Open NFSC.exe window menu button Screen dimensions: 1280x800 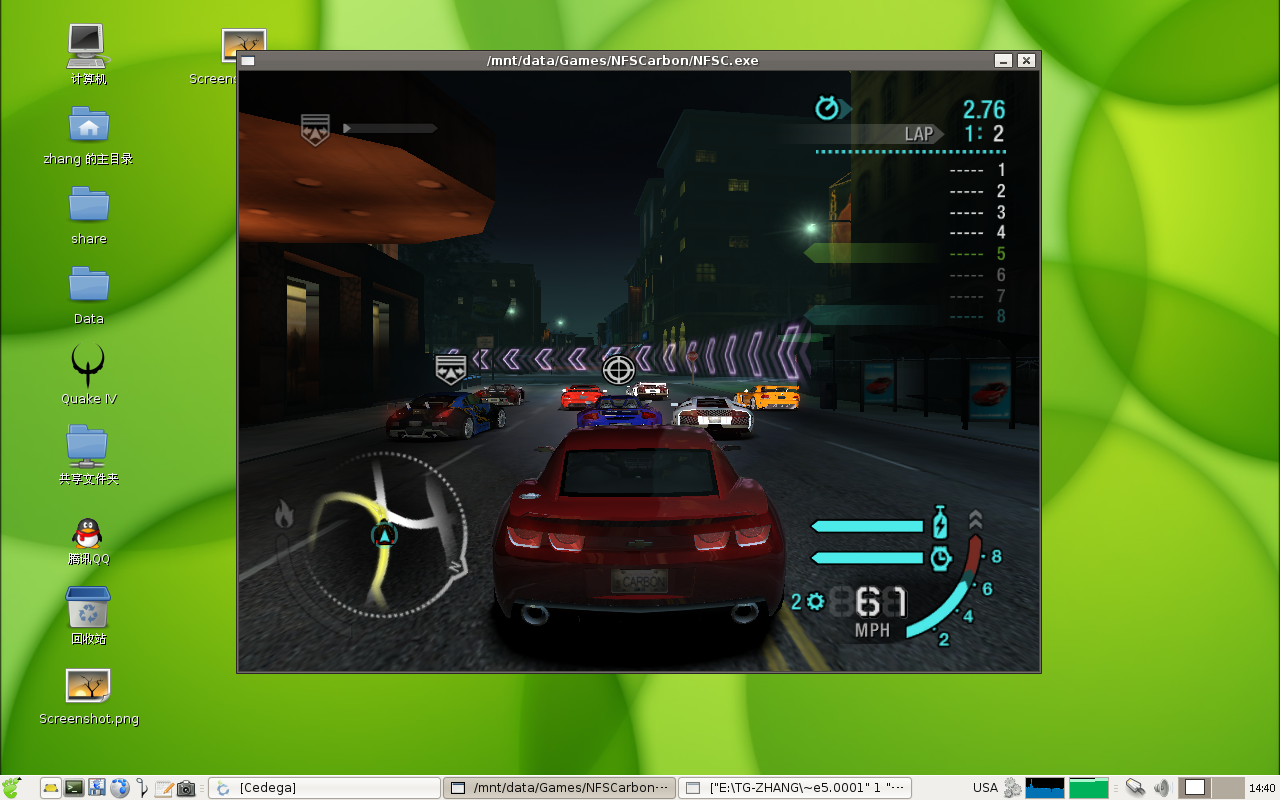pos(248,61)
